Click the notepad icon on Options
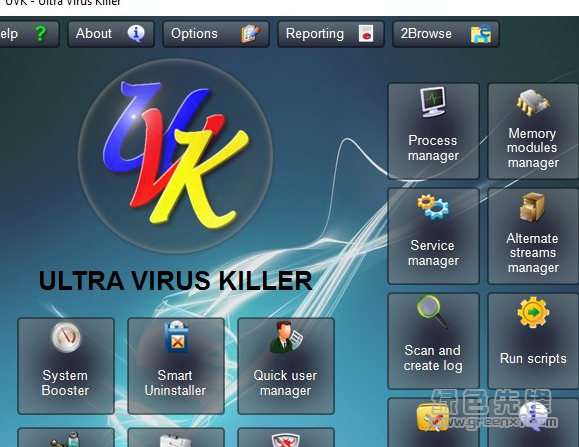 [250, 34]
